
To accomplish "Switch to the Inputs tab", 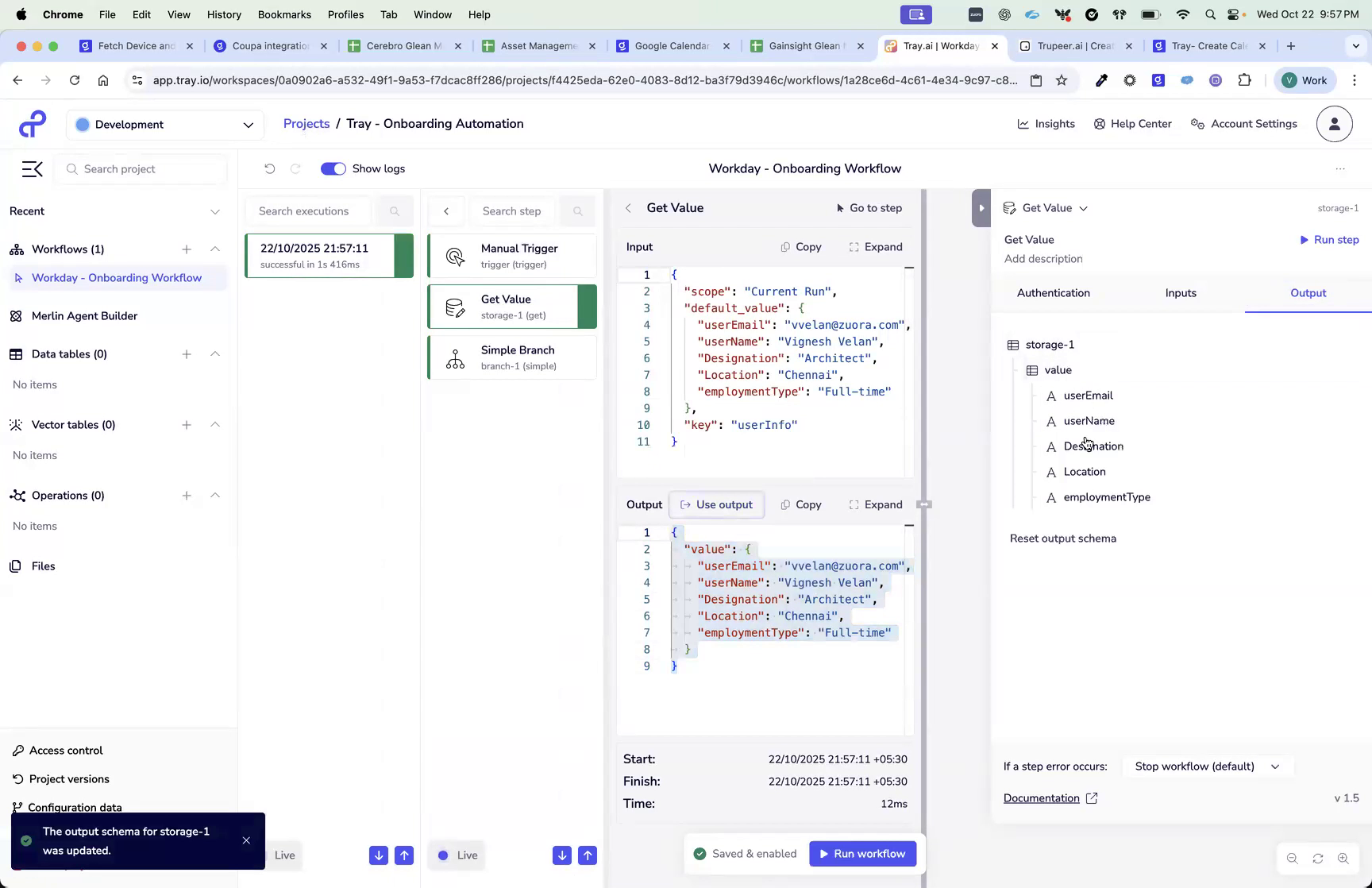I will (x=1181, y=292).
